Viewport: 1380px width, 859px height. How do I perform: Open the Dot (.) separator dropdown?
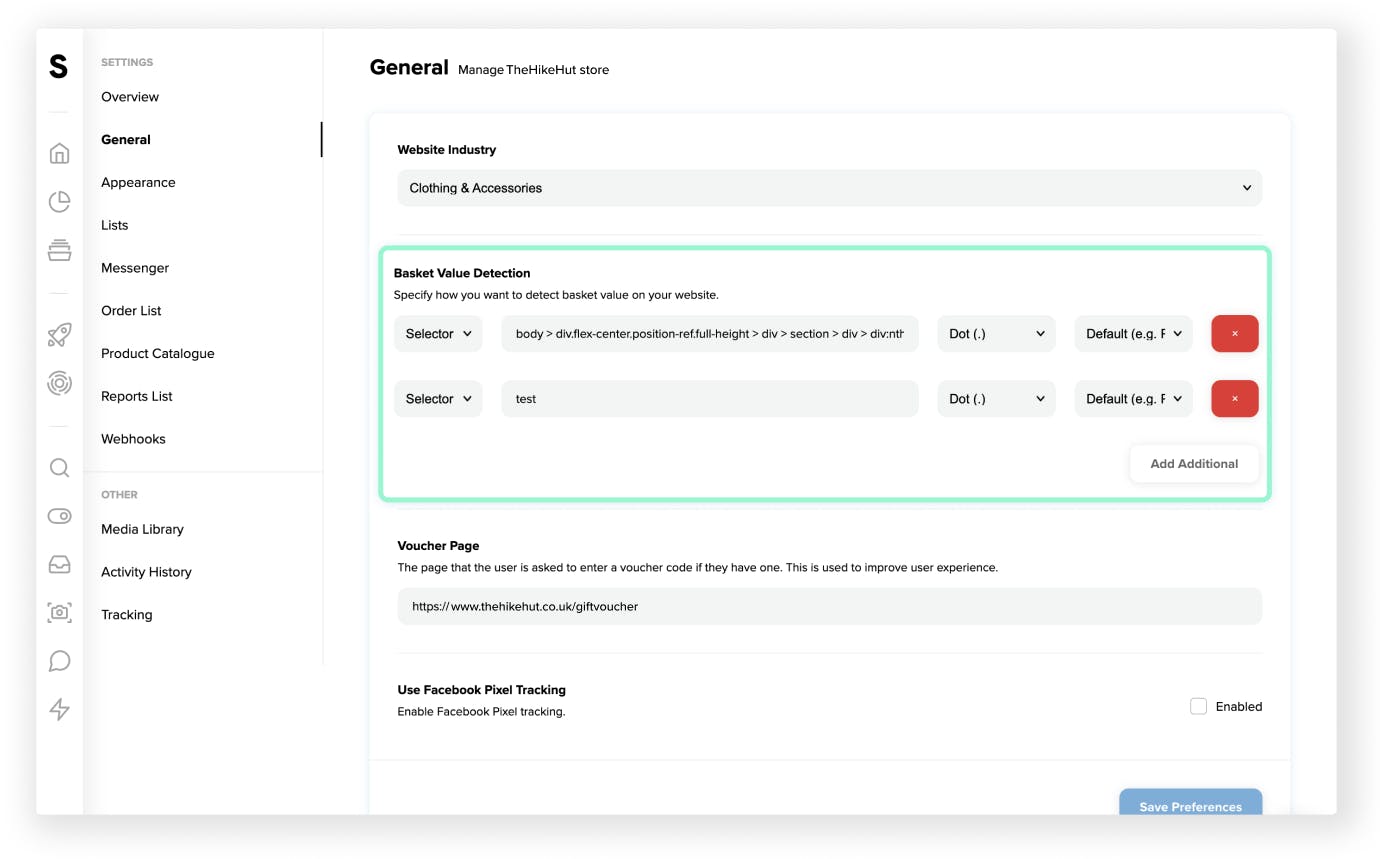coord(996,333)
